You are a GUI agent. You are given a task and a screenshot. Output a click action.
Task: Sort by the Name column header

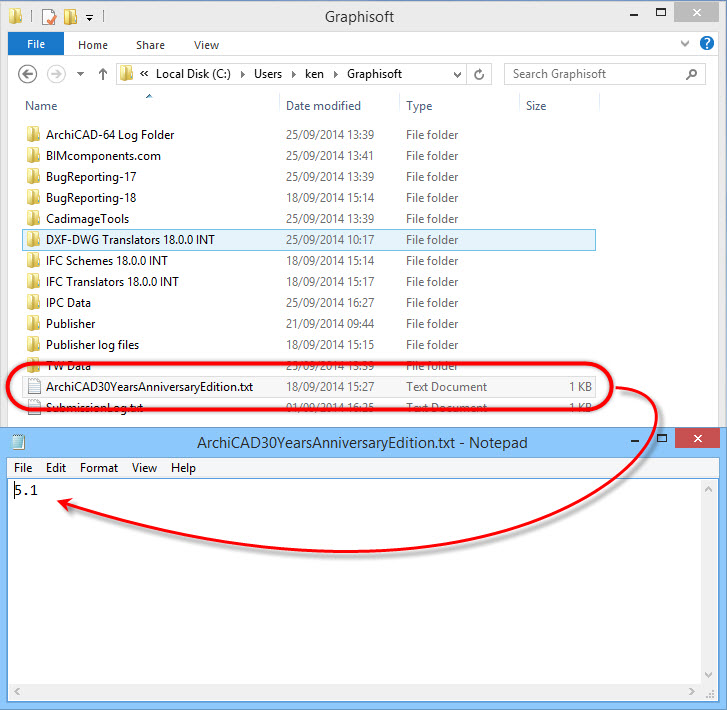[41, 106]
